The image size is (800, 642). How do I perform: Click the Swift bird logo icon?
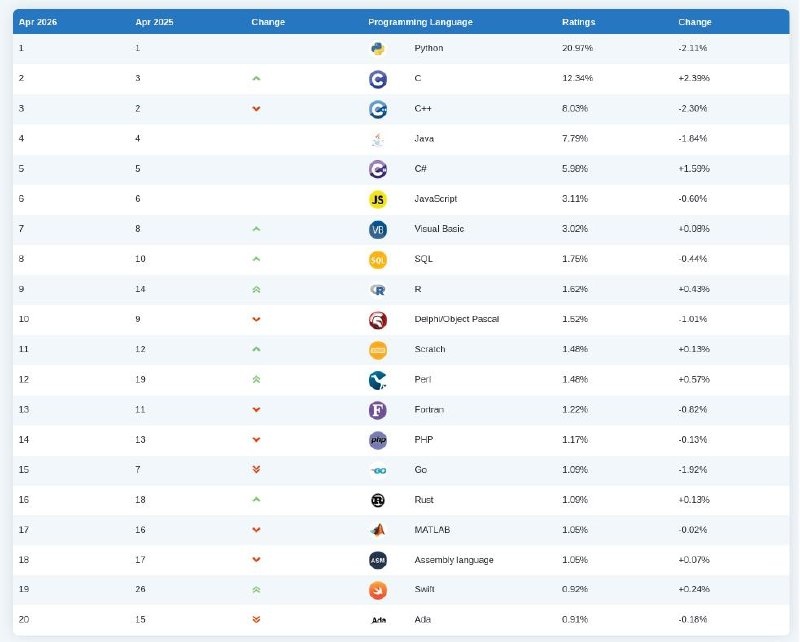[378, 590]
